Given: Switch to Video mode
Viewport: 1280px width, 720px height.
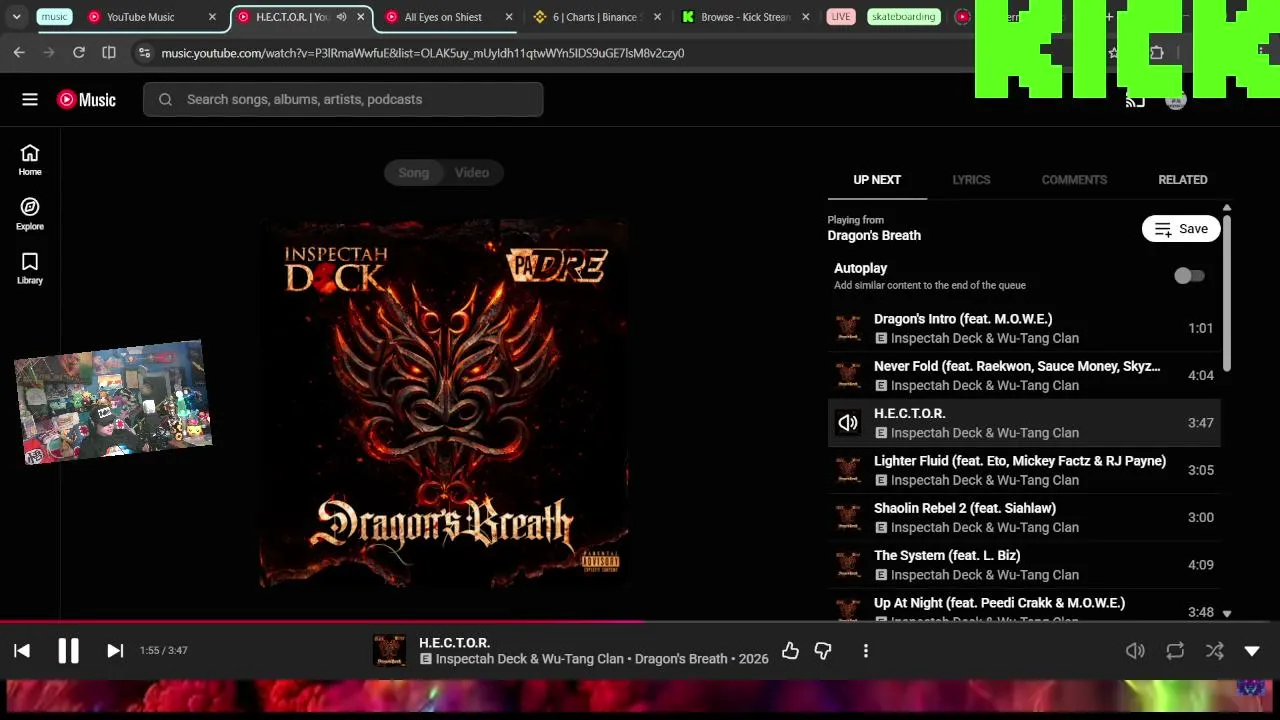Looking at the screenshot, I should (x=472, y=173).
